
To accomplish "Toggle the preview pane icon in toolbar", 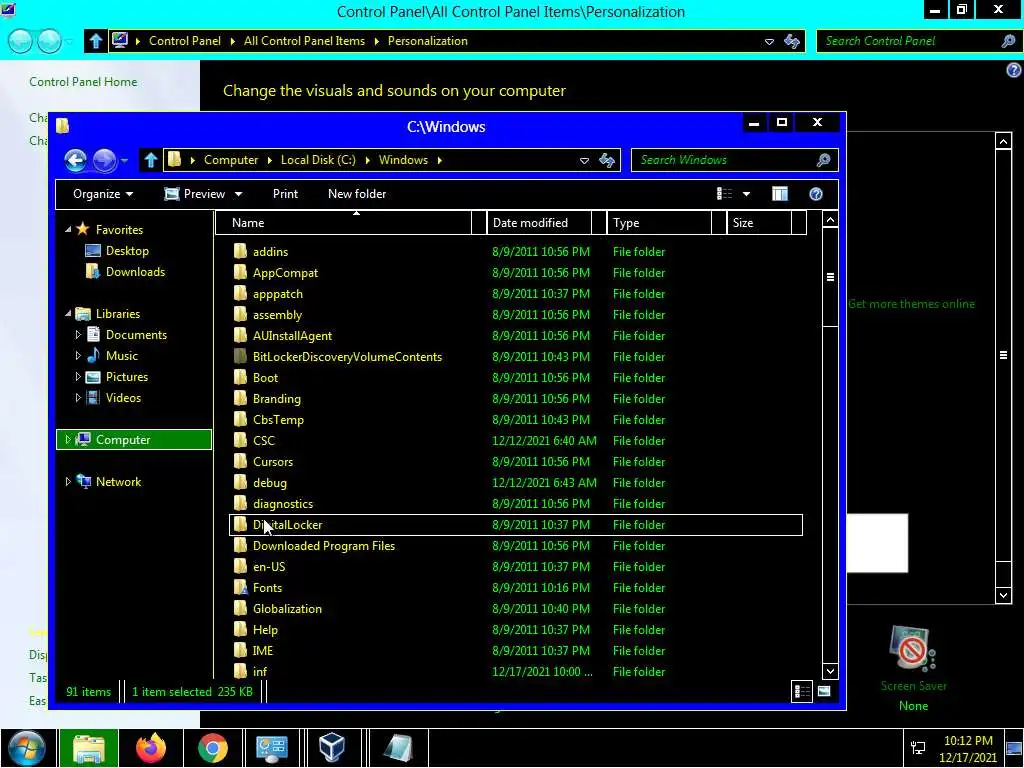I will 780,194.
